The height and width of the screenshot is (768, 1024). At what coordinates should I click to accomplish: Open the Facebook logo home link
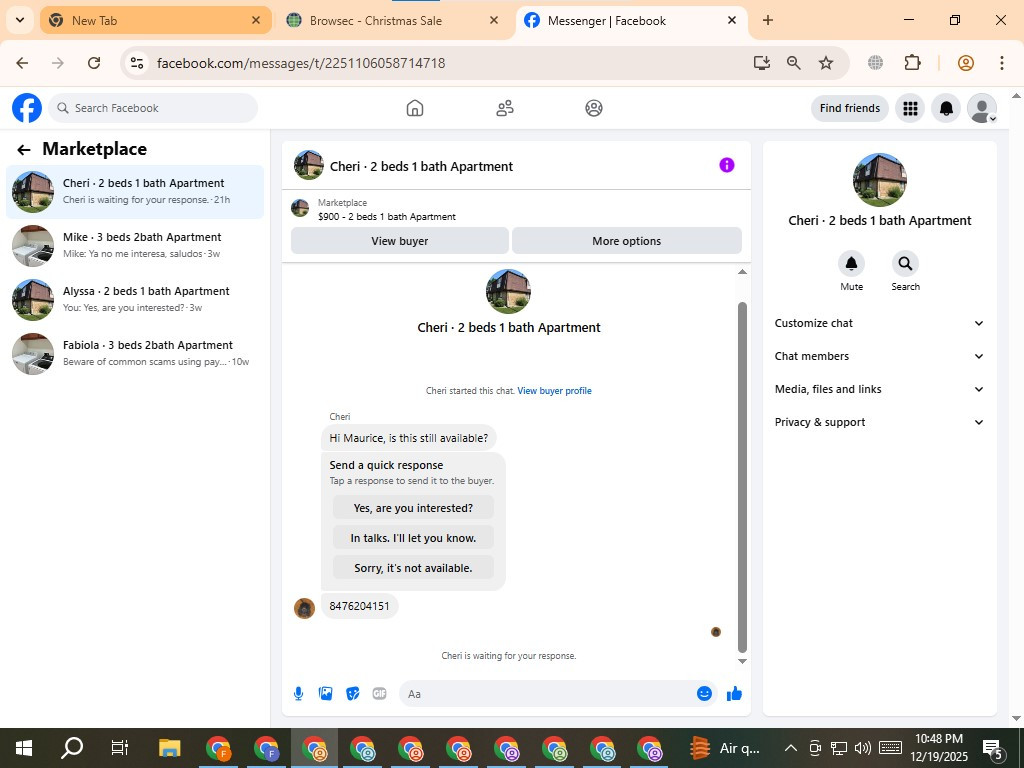click(27, 108)
